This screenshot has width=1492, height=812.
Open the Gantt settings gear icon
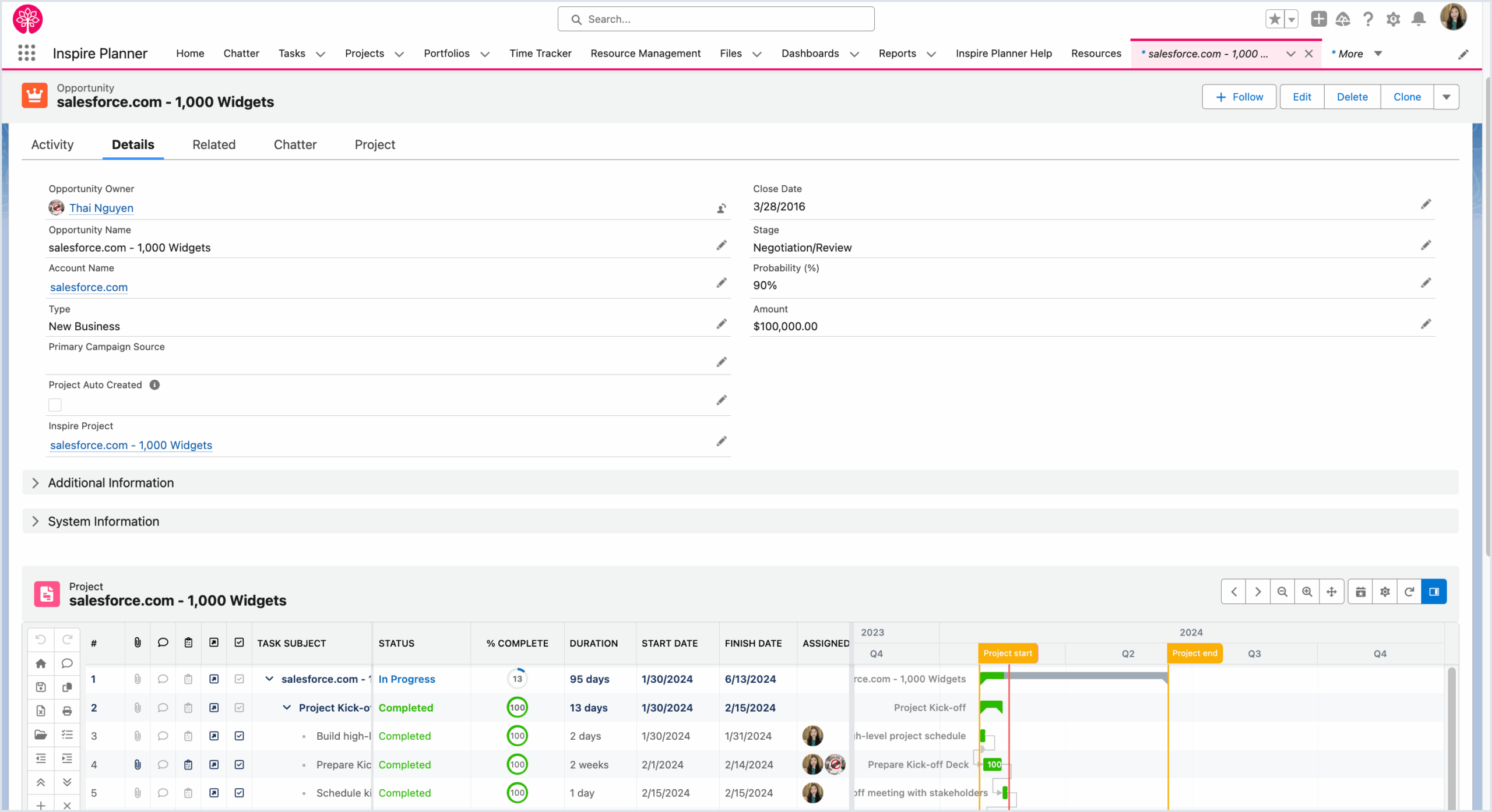point(1385,591)
